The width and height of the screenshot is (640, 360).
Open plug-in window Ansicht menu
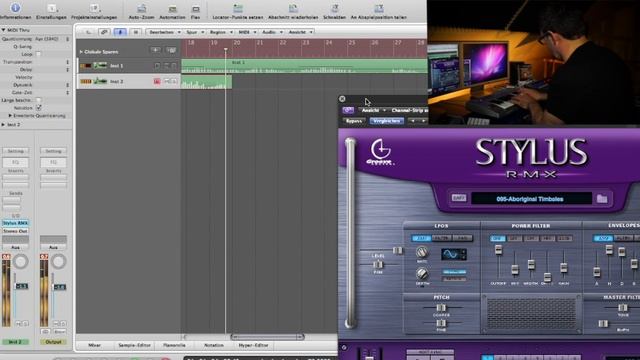(373, 110)
